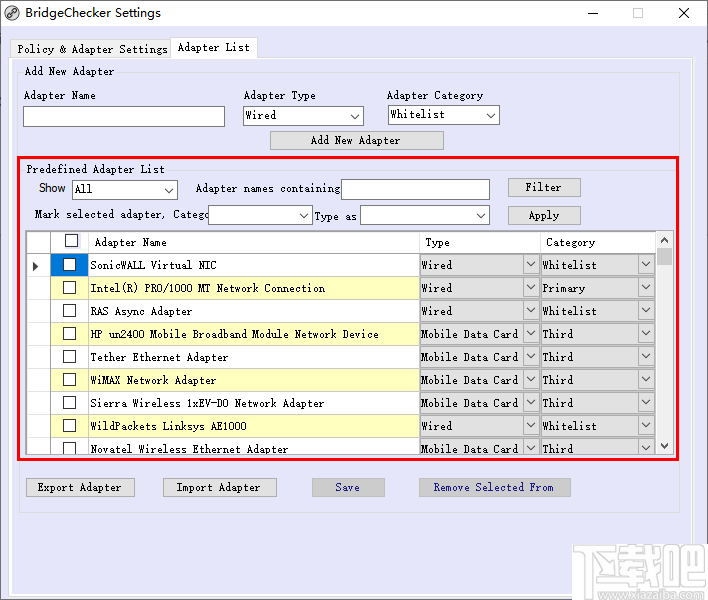Image resolution: width=708 pixels, height=600 pixels.
Task: Click the adapter list scroll up arrow
Action: (x=664, y=240)
